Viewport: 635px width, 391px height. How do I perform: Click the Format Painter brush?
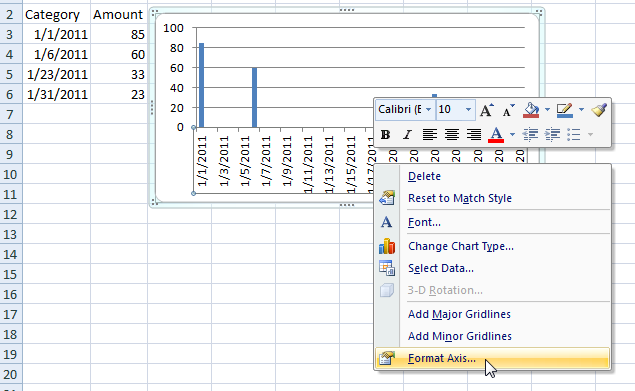[x=599, y=110]
